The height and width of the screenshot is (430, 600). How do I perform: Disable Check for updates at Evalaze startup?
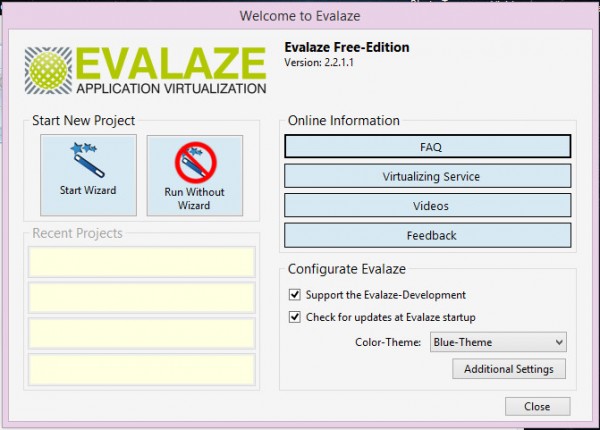(x=294, y=317)
